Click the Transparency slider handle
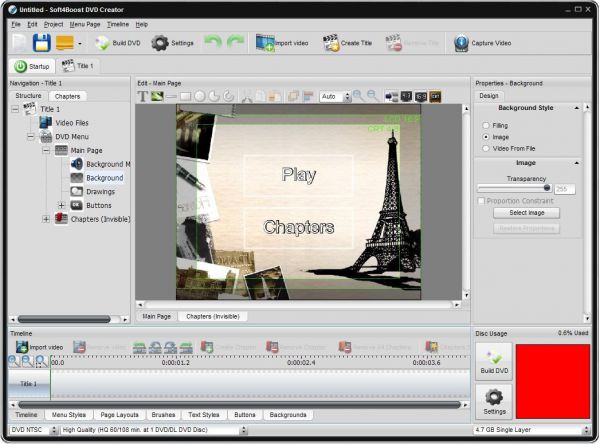Screen dimensions: 600x444 coord(547,187)
